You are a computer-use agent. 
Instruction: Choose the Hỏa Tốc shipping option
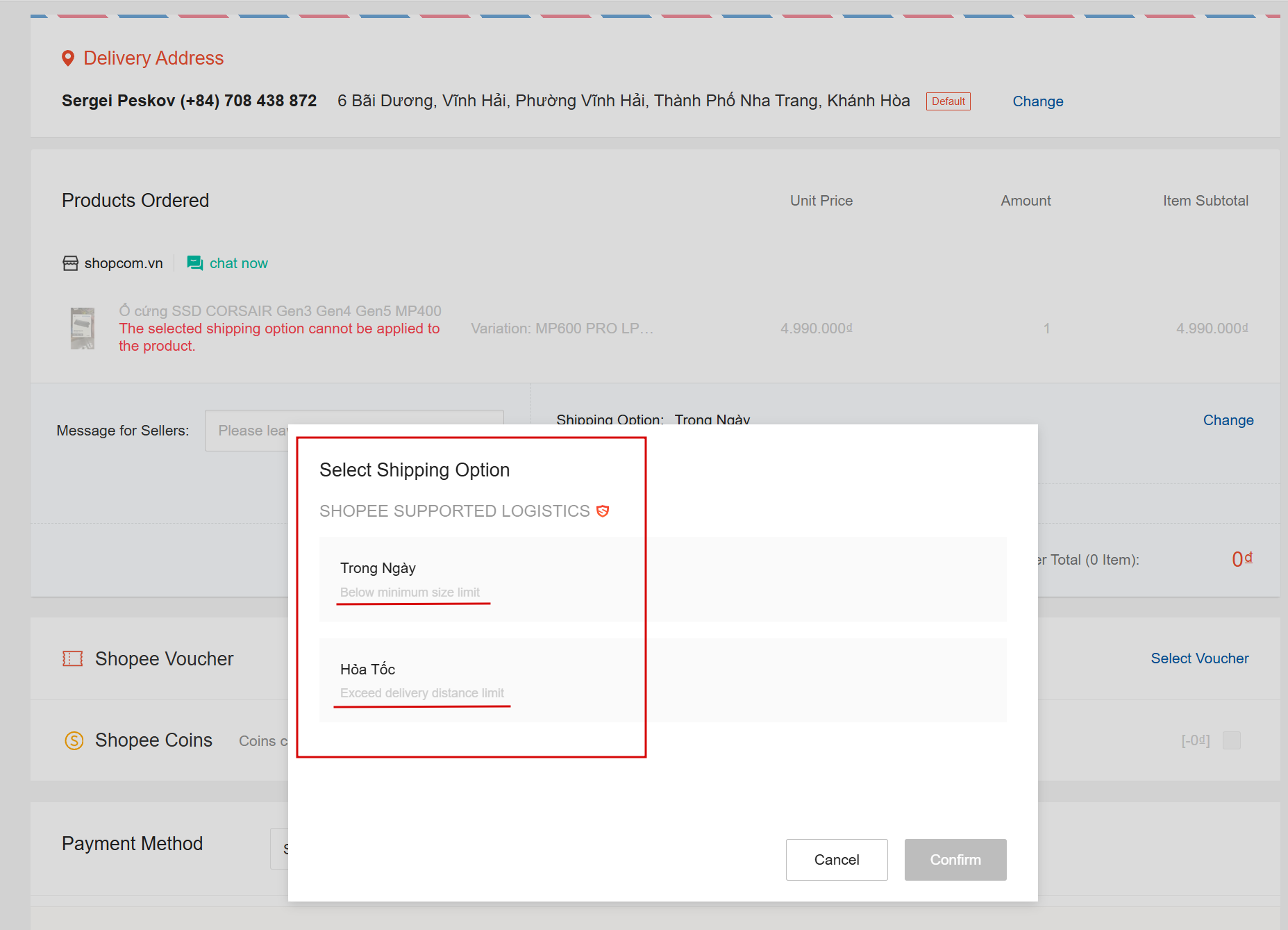coord(663,681)
